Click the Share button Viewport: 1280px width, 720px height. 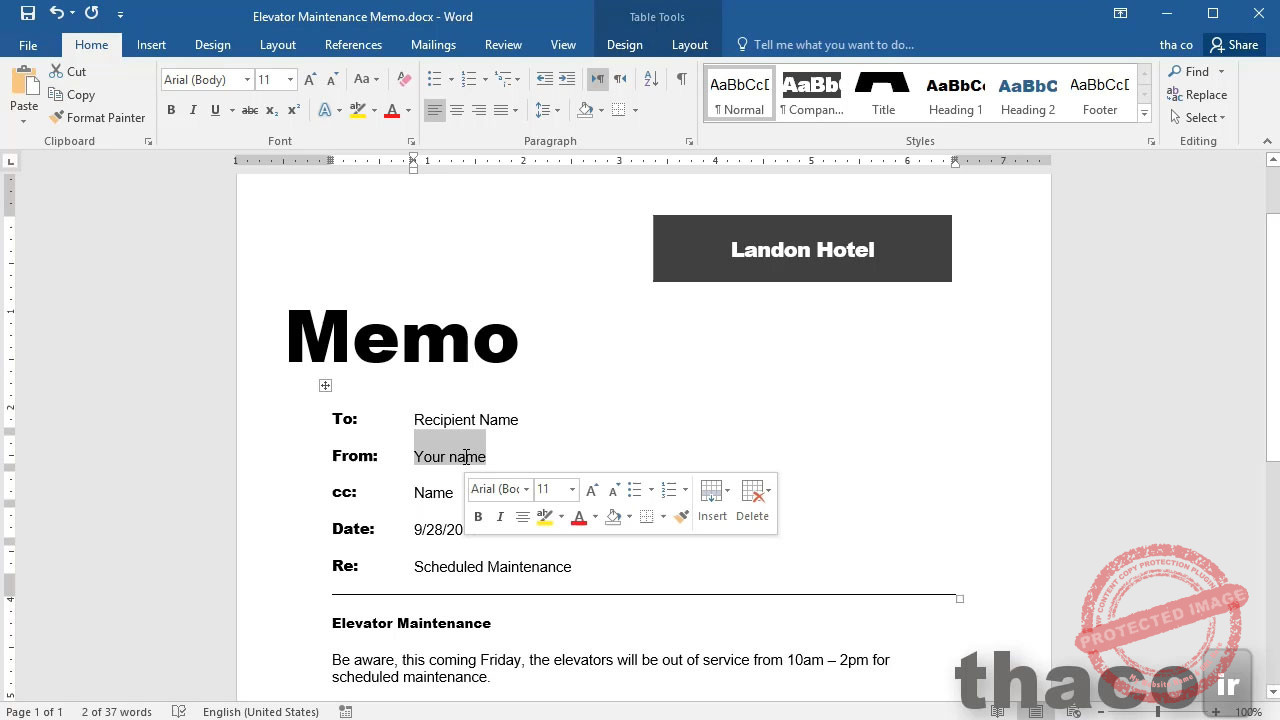click(x=1235, y=45)
